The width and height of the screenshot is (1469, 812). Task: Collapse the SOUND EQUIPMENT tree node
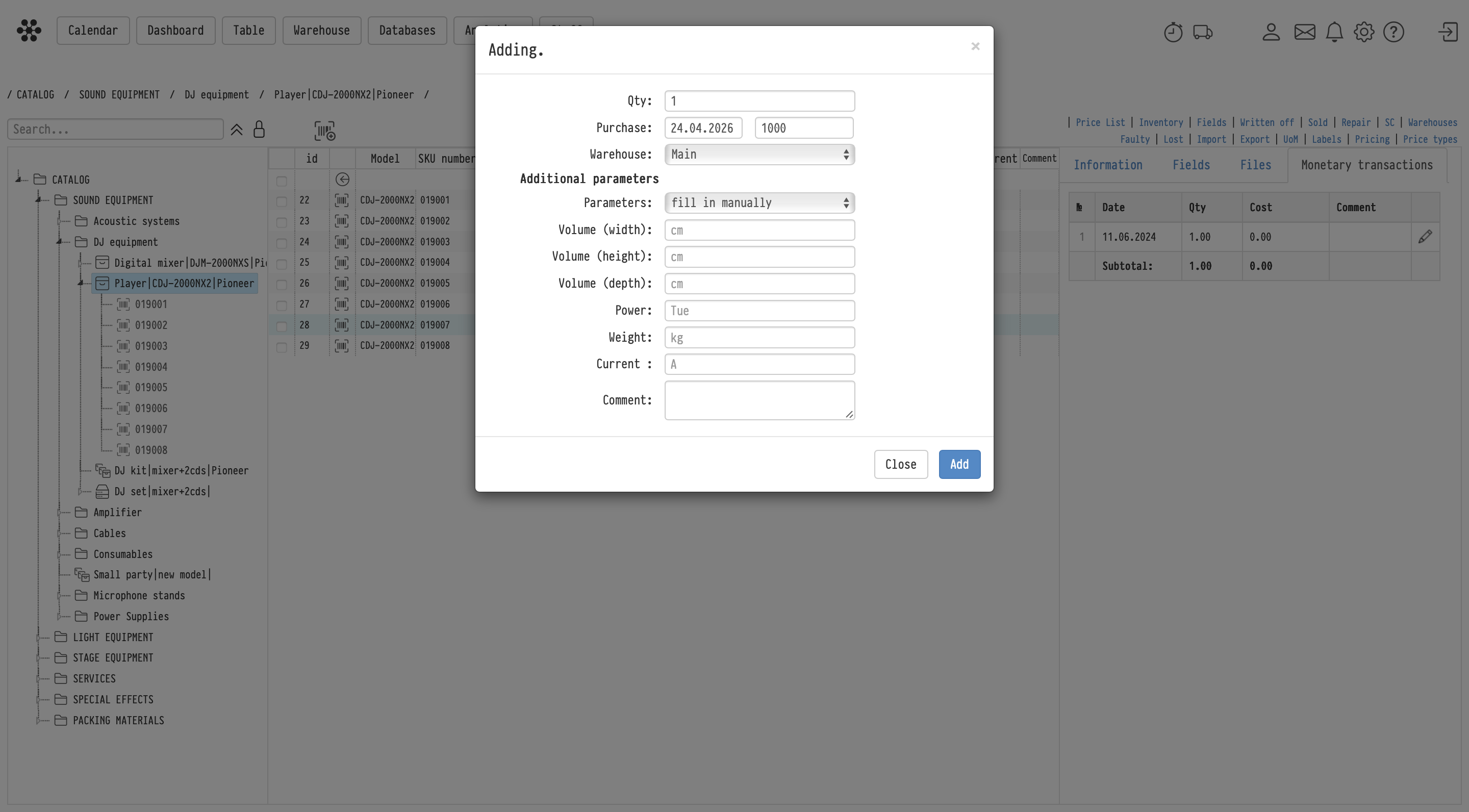click(39, 200)
